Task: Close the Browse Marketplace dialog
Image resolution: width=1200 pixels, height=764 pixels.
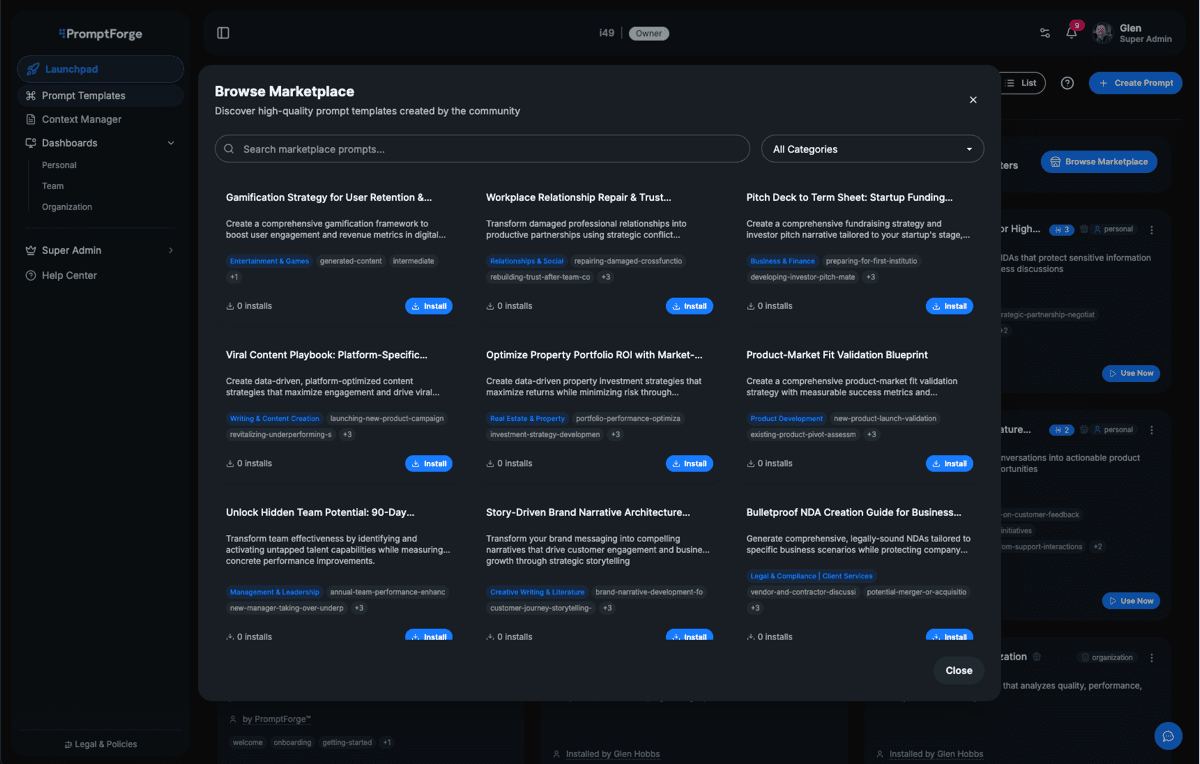Action: tap(972, 100)
